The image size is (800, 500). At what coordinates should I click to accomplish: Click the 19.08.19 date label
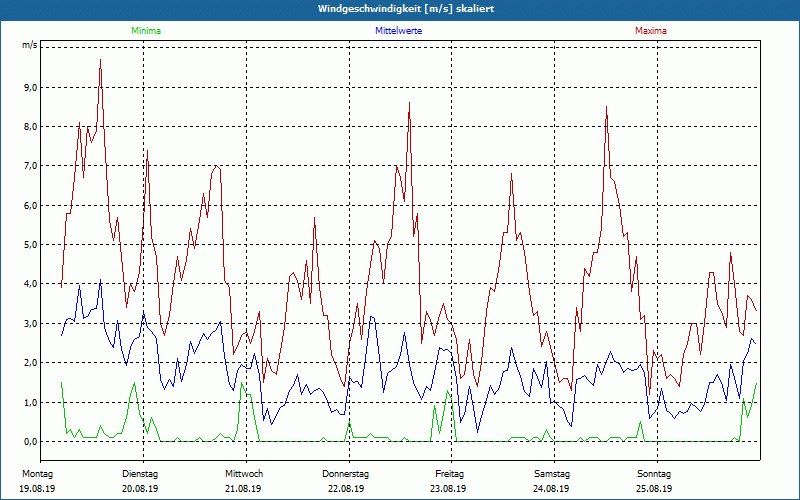point(37,489)
